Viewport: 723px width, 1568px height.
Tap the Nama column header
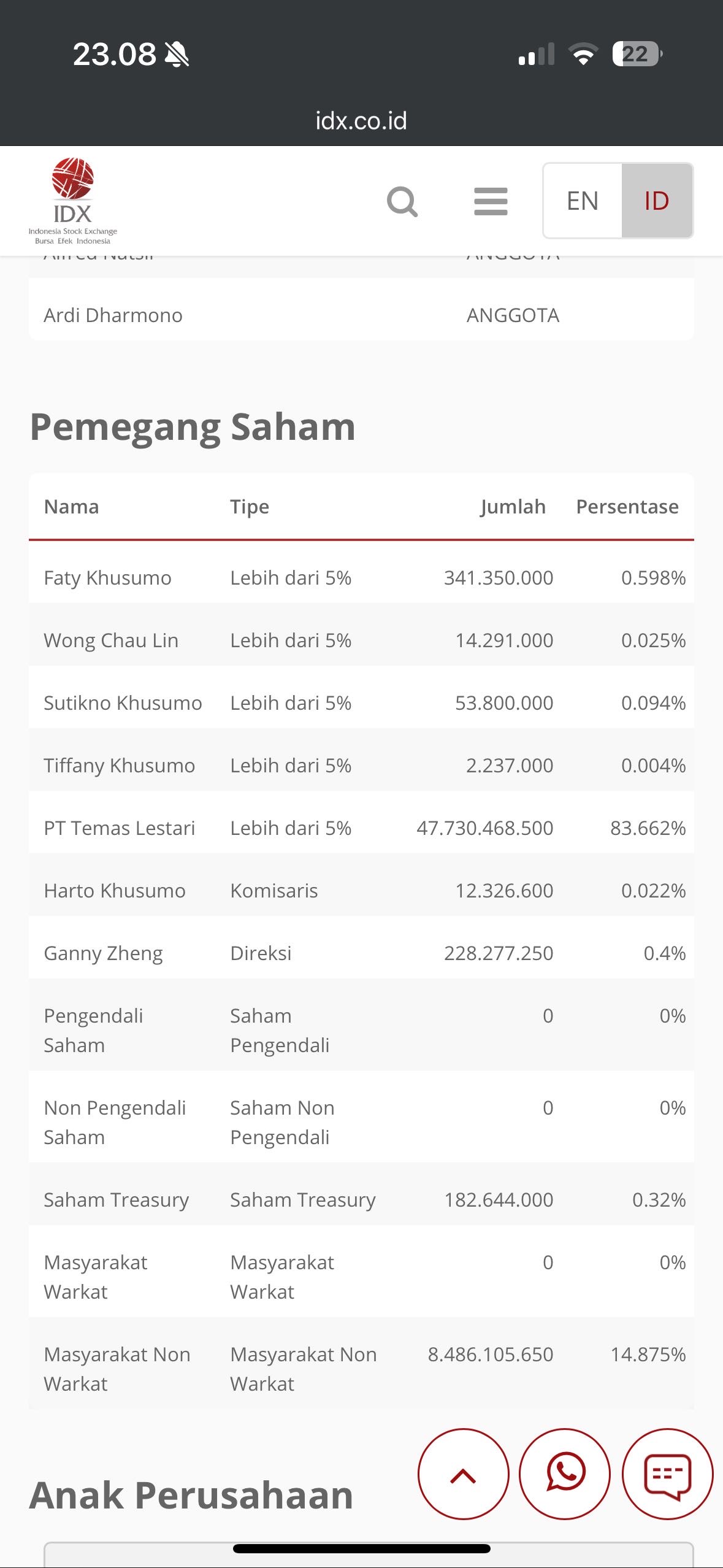tap(71, 507)
